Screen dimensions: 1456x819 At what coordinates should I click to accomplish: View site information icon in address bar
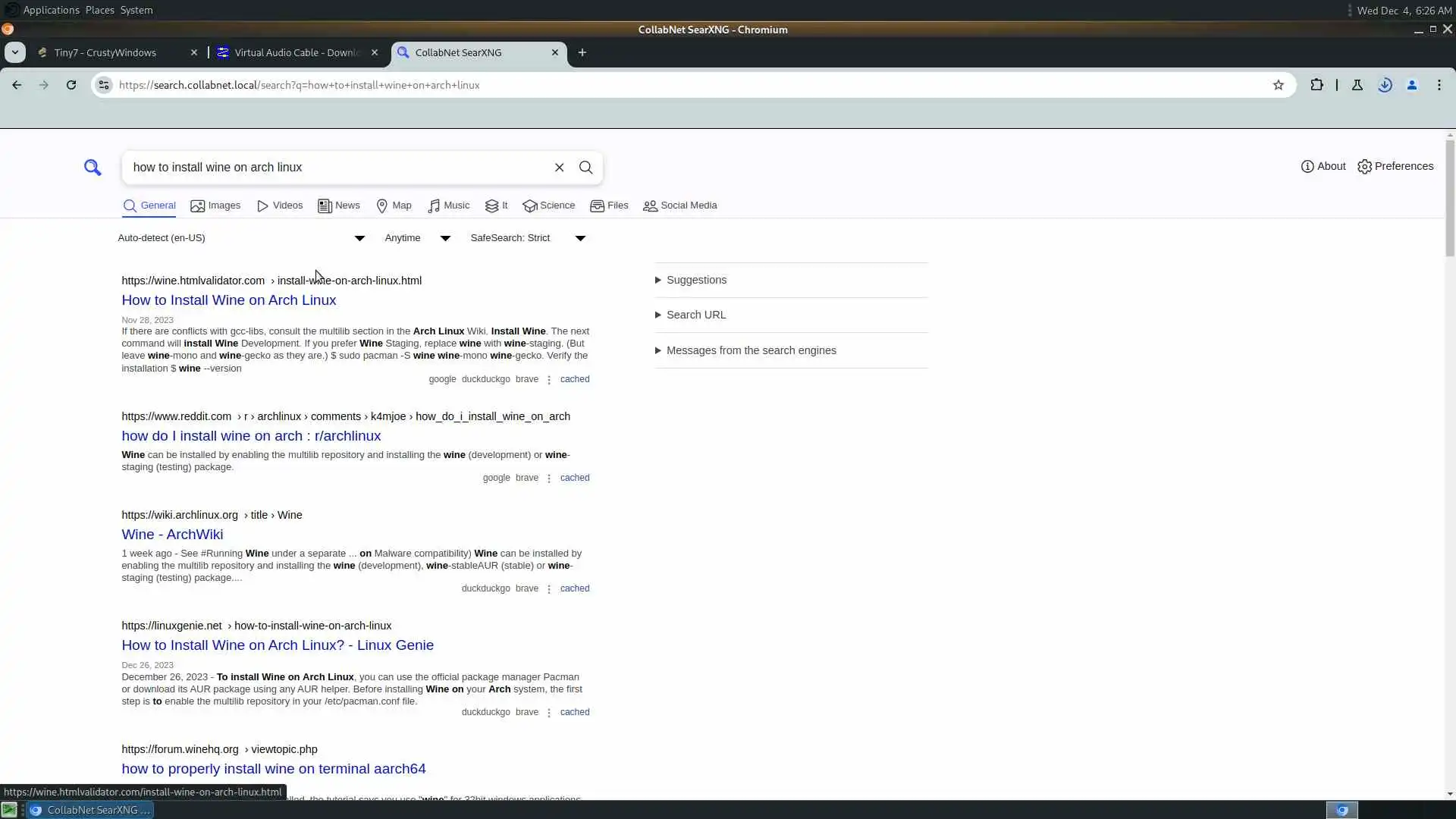tap(105, 85)
